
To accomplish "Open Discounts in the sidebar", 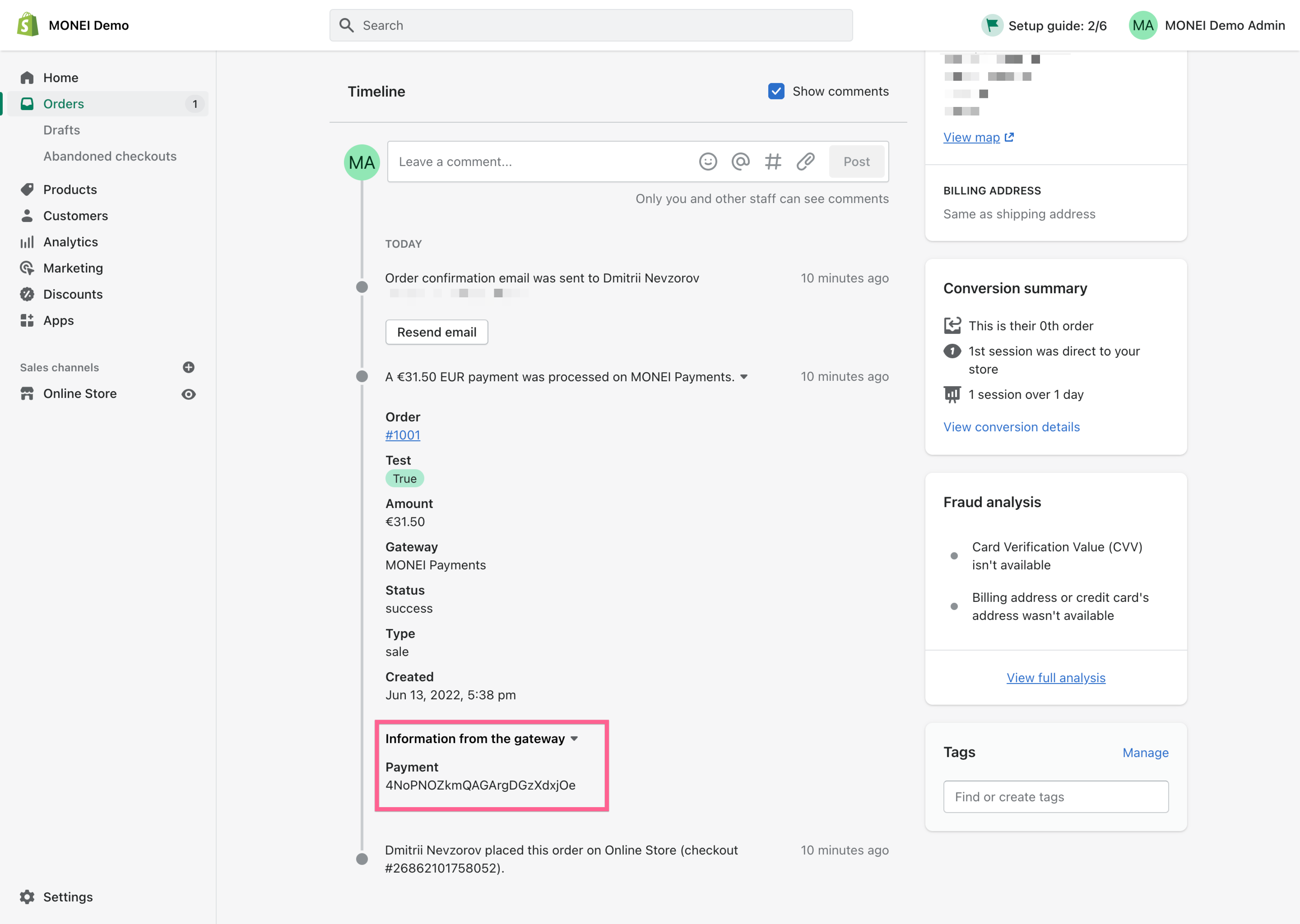I will point(73,294).
